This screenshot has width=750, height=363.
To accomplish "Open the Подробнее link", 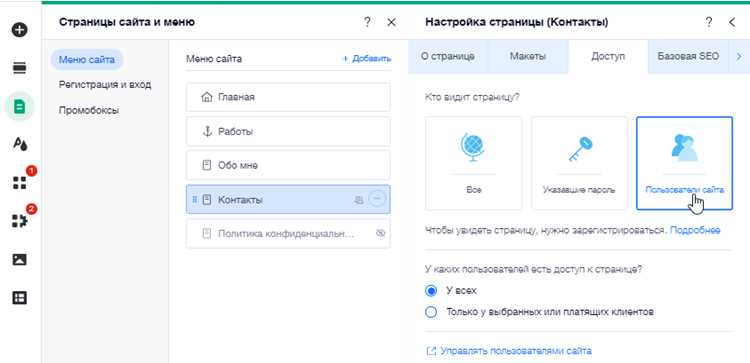I will click(695, 231).
